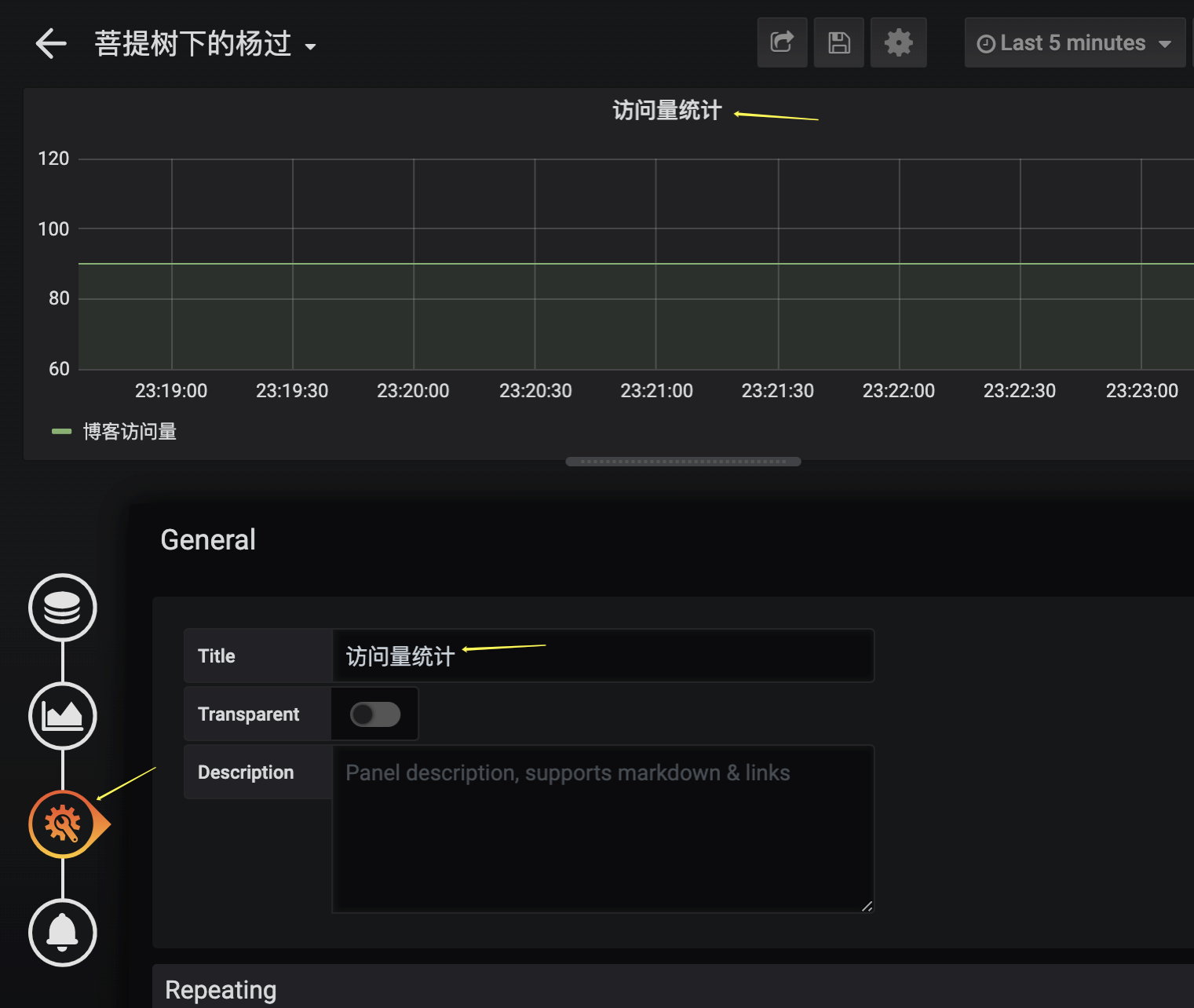Click the Transparent field label
The width and height of the screenshot is (1194, 1008).
click(248, 714)
